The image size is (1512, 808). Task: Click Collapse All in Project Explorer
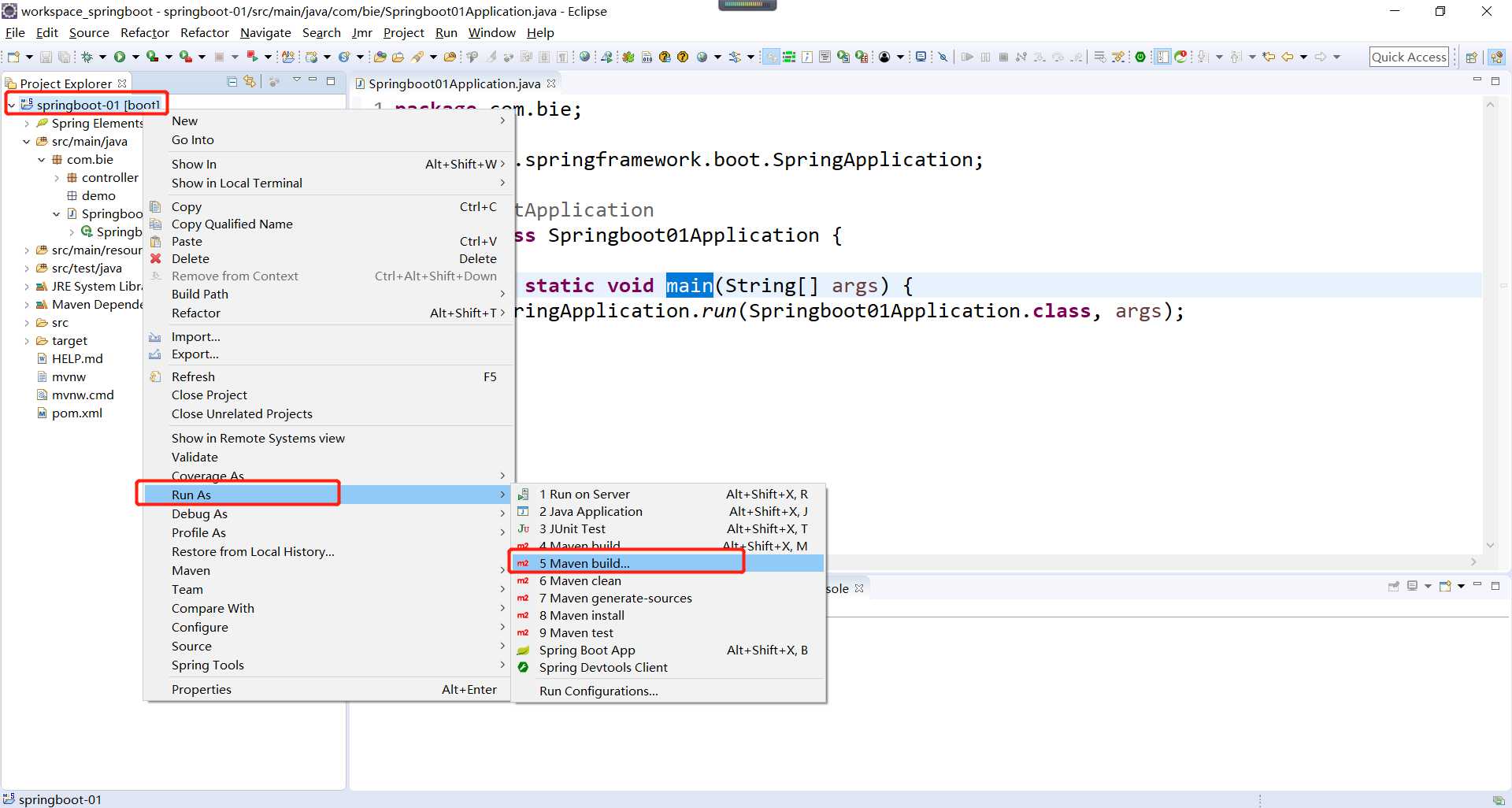[x=232, y=82]
